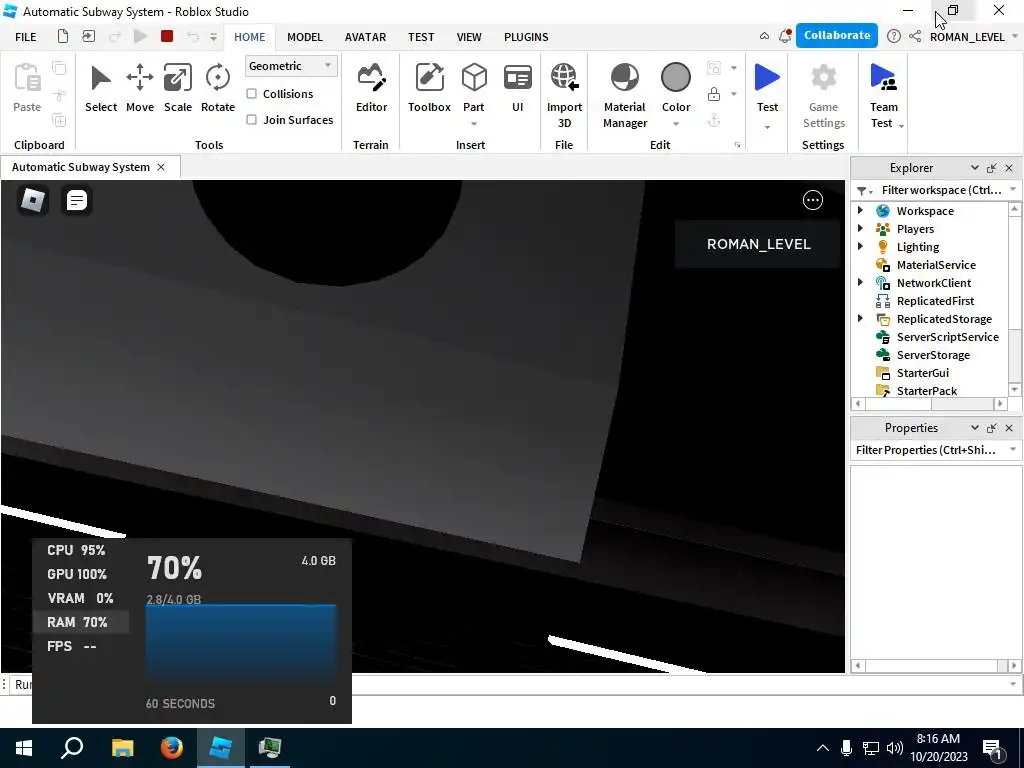Pick the Rotate tool

217,89
